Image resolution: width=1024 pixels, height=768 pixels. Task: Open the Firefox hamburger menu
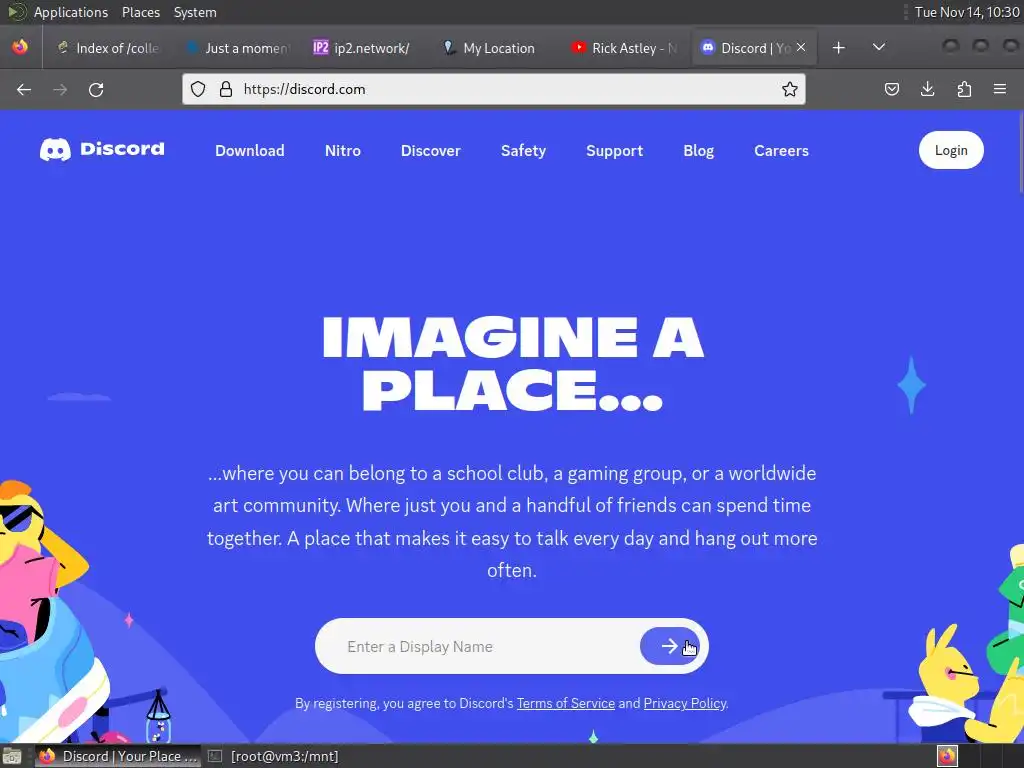(x=1000, y=89)
